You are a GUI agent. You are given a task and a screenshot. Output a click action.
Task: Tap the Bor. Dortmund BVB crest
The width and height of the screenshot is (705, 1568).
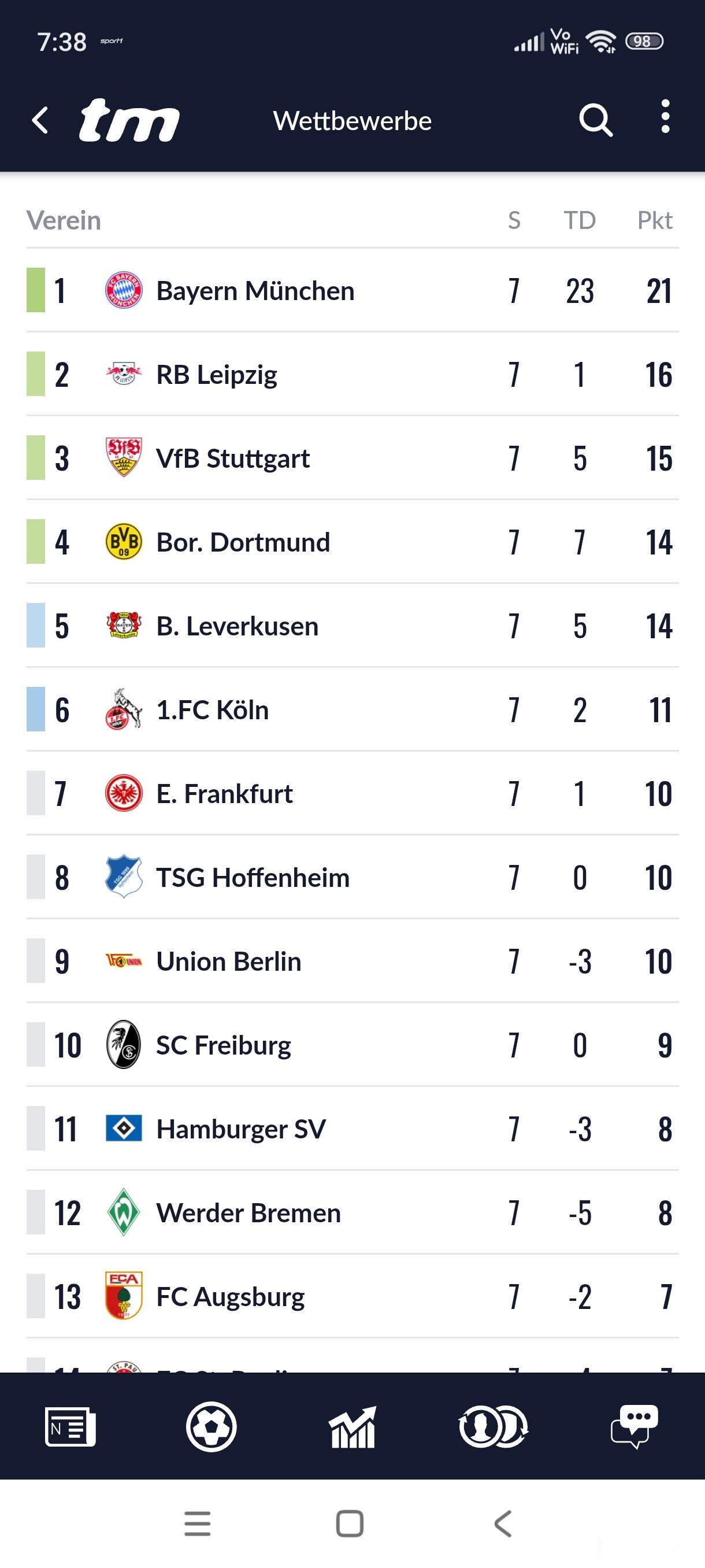tap(124, 542)
